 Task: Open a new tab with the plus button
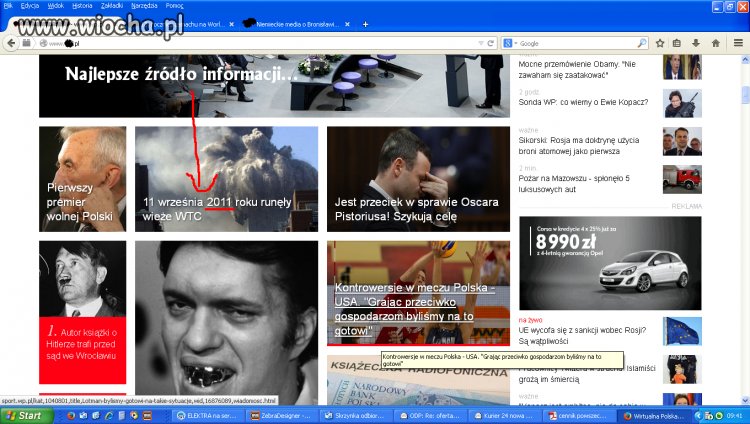365,24
